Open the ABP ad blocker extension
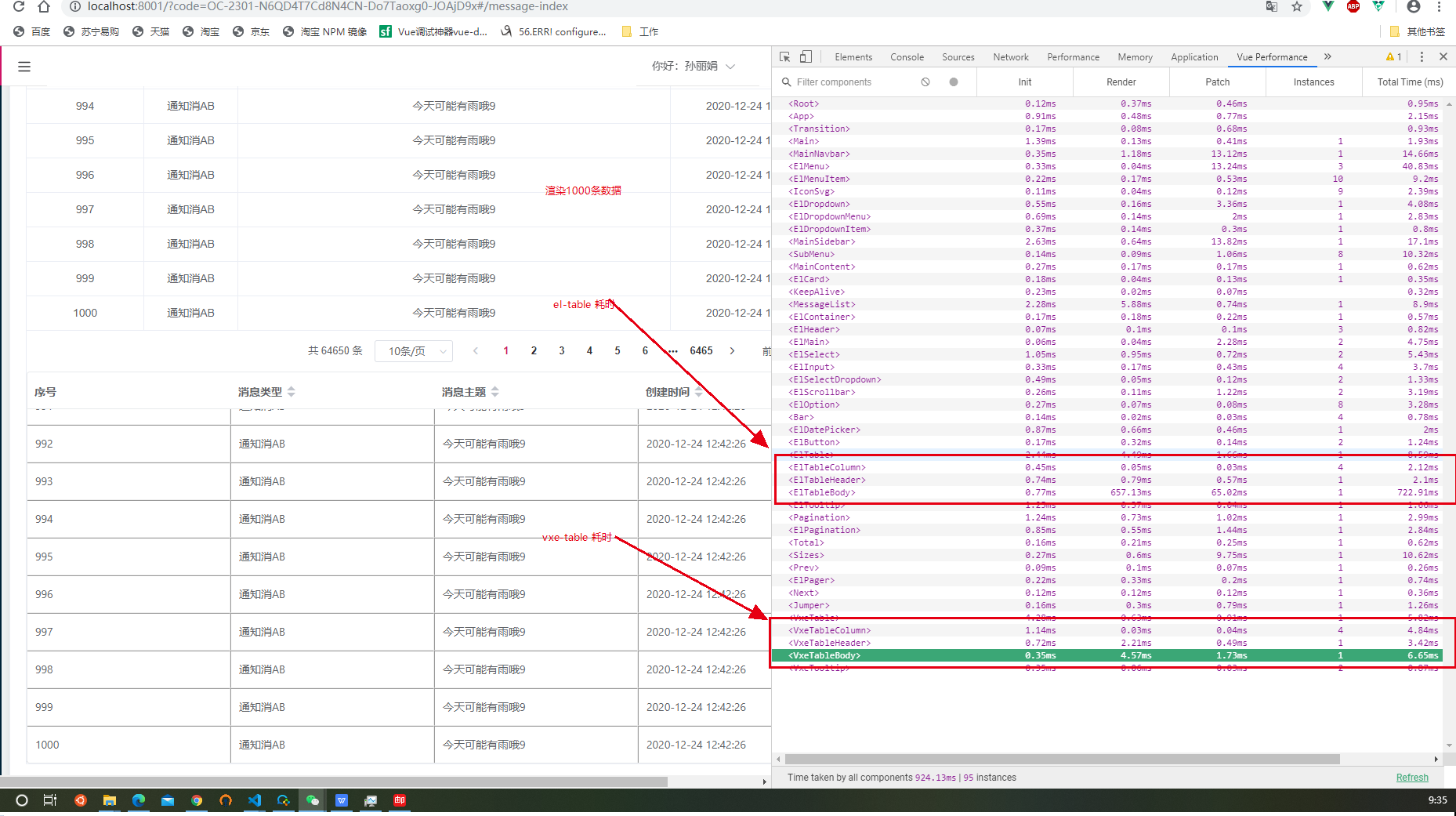The image size is (1456, 816). 1353,6
